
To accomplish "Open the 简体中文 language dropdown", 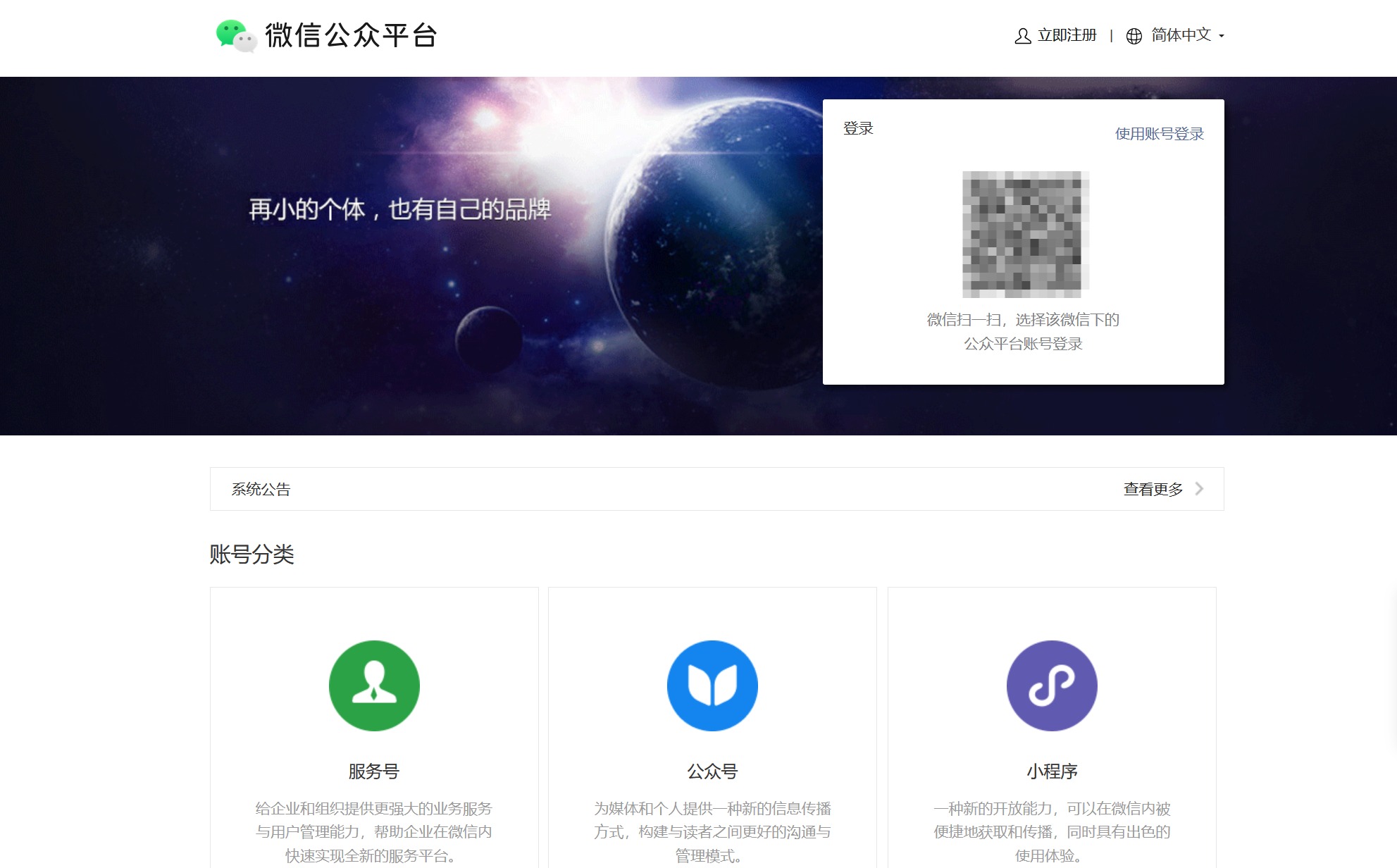I will (1181, 35).
